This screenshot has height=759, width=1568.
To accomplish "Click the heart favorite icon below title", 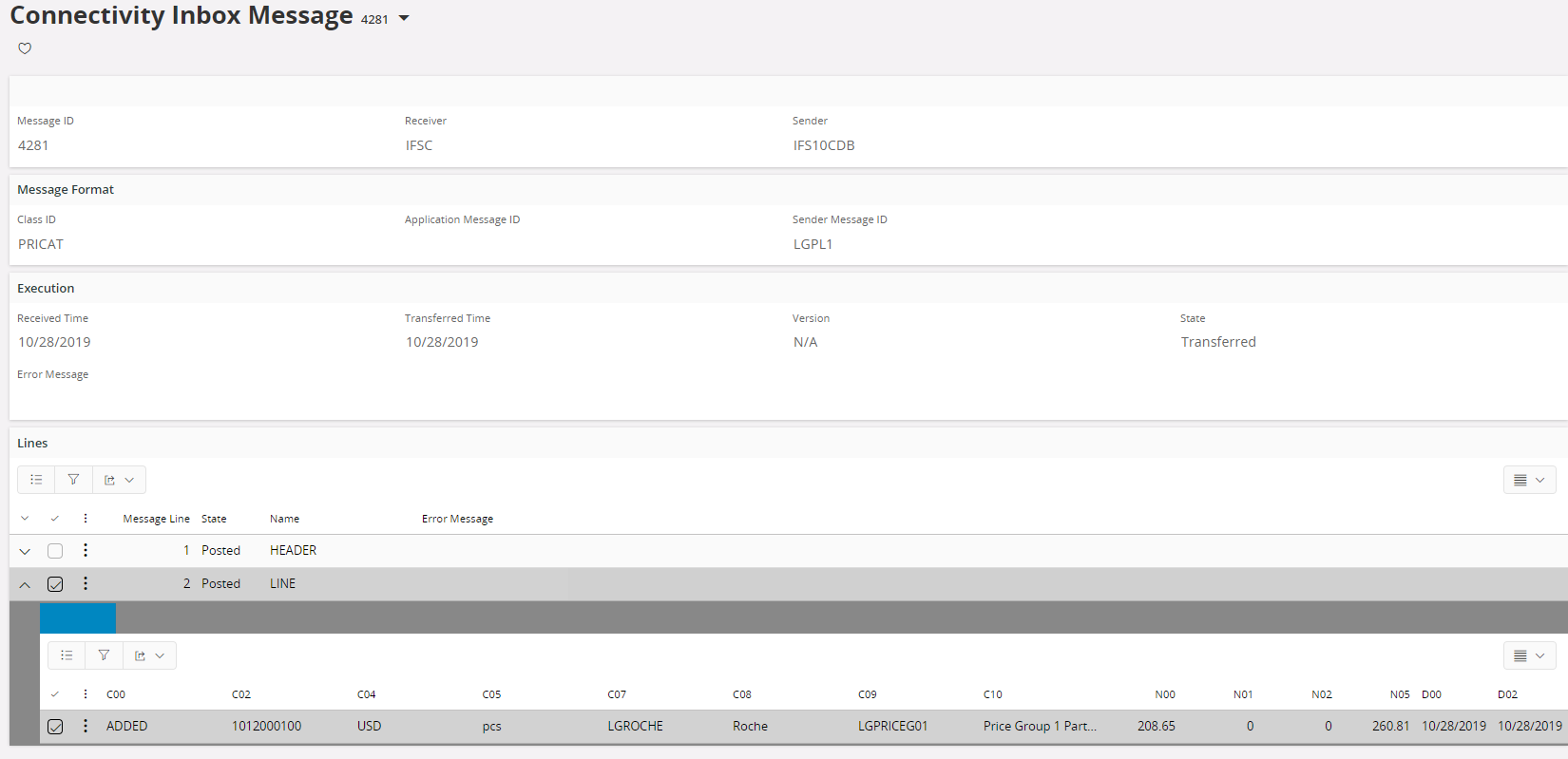I will 25,48.
